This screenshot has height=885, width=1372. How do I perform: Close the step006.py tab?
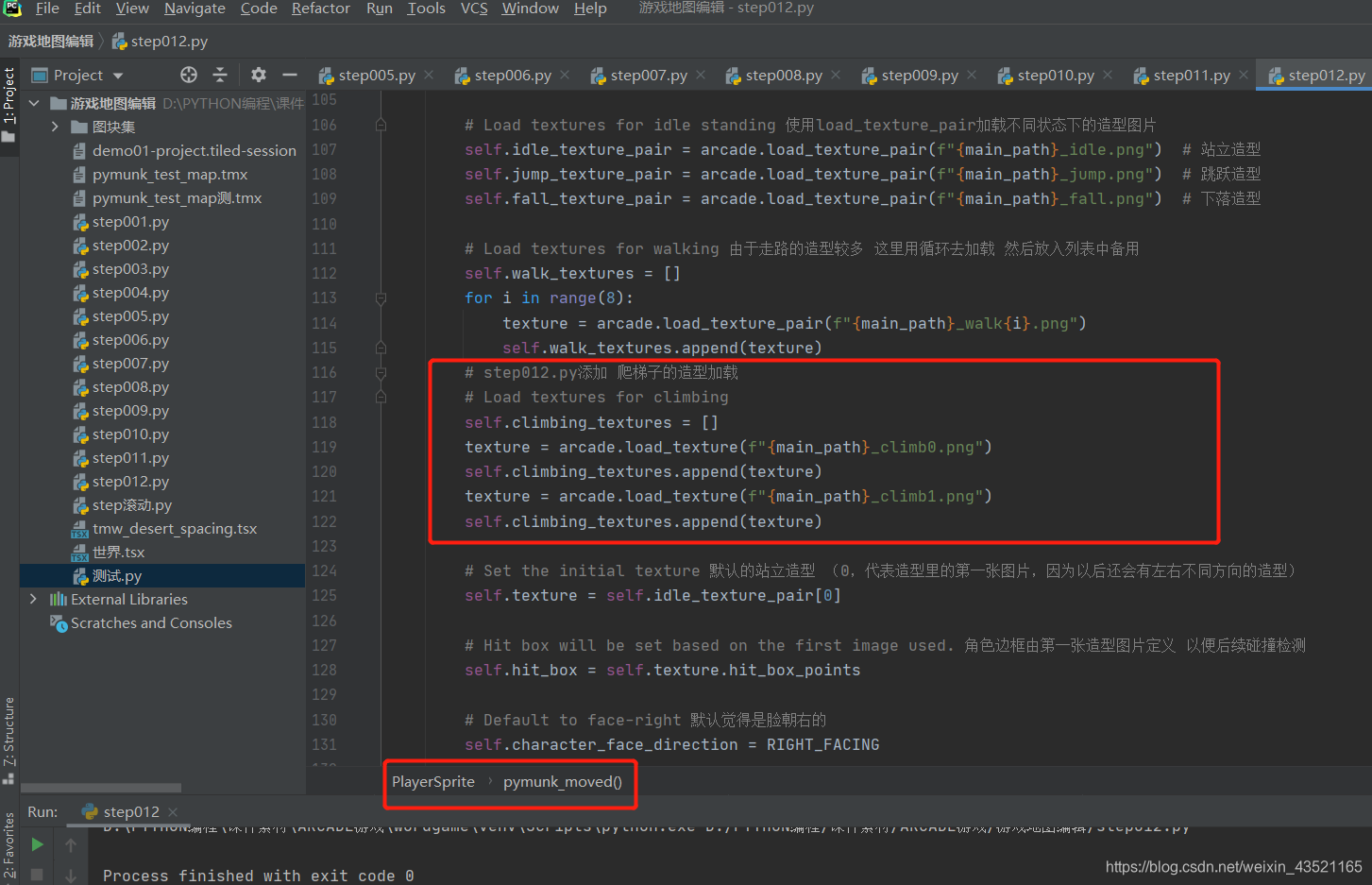pos(565,75)
